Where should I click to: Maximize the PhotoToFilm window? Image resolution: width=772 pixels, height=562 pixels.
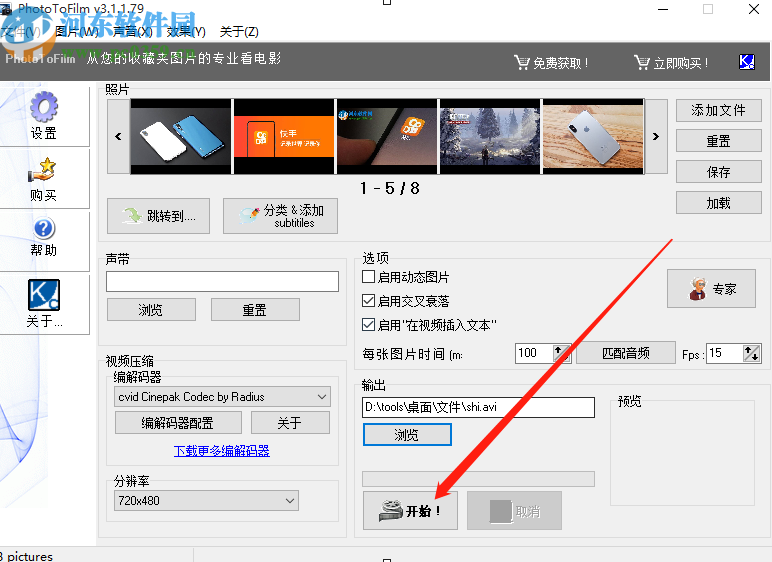(x=708, y=9)
